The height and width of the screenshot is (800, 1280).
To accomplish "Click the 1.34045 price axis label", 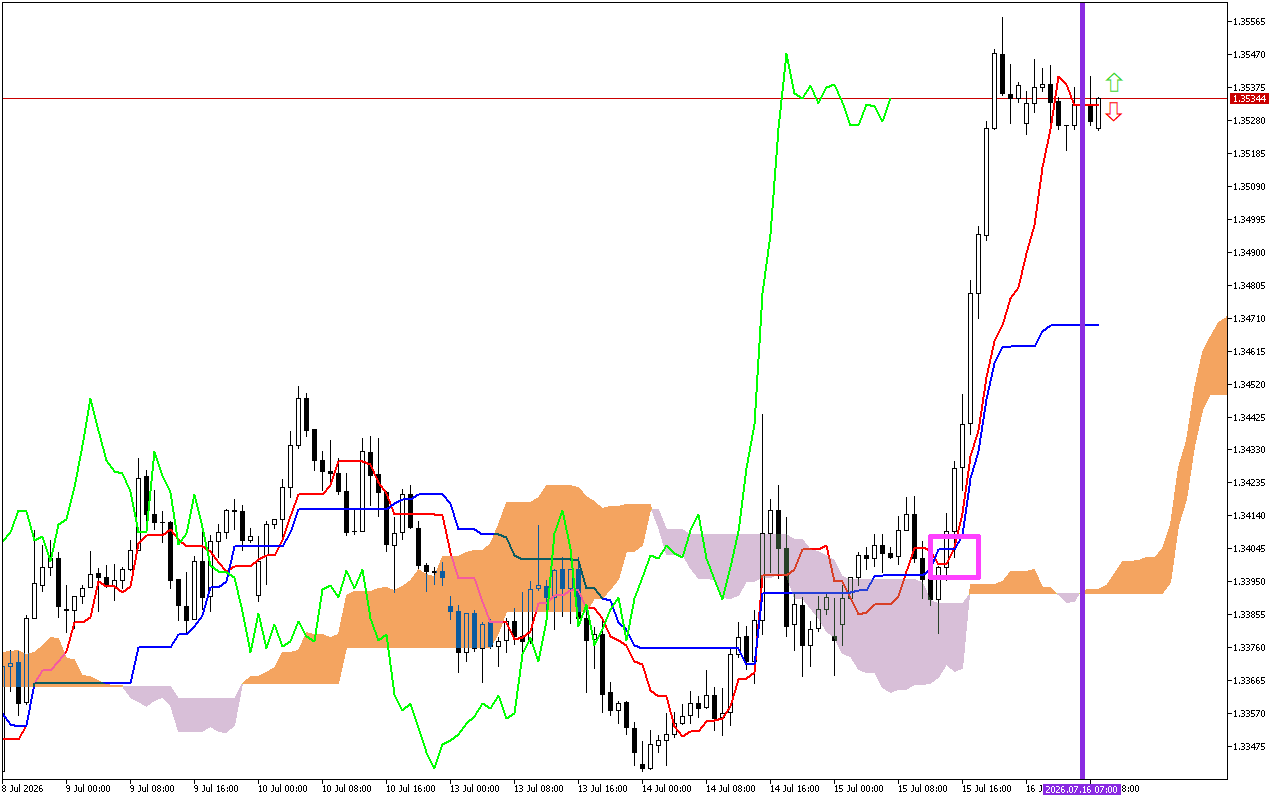I will [1250, 549].
